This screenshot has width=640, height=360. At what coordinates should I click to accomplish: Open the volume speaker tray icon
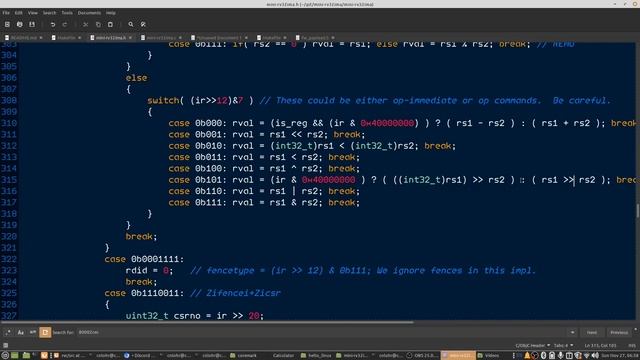[x=595, y=356]
